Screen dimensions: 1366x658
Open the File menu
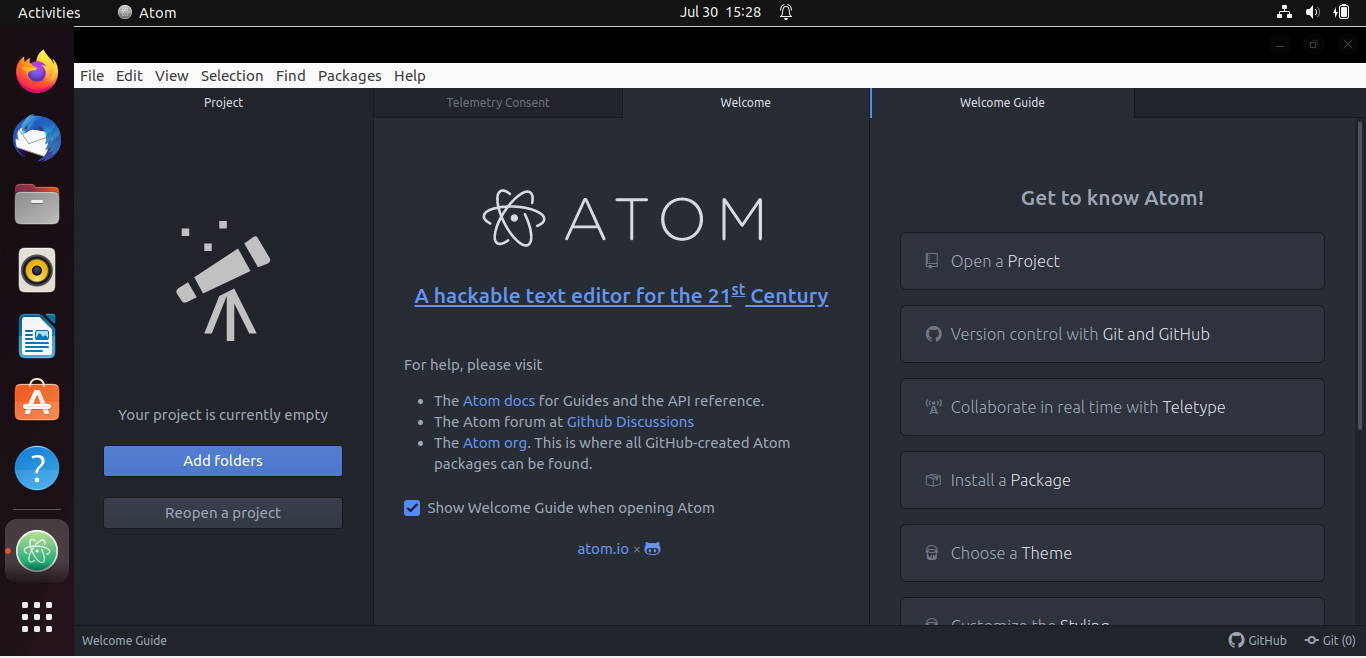click(x=92, y=76)
